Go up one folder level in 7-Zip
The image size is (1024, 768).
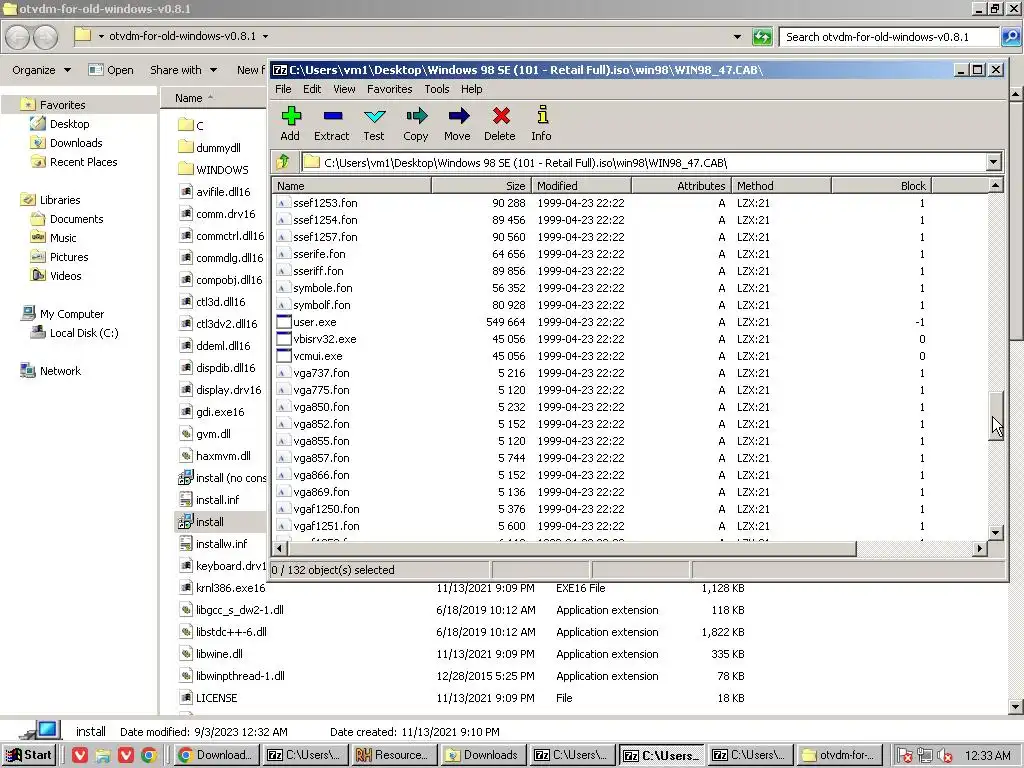click(283, 162)
